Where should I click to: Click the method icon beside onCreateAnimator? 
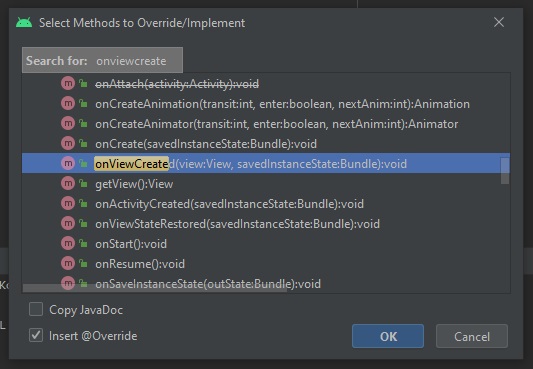[68, 123]
